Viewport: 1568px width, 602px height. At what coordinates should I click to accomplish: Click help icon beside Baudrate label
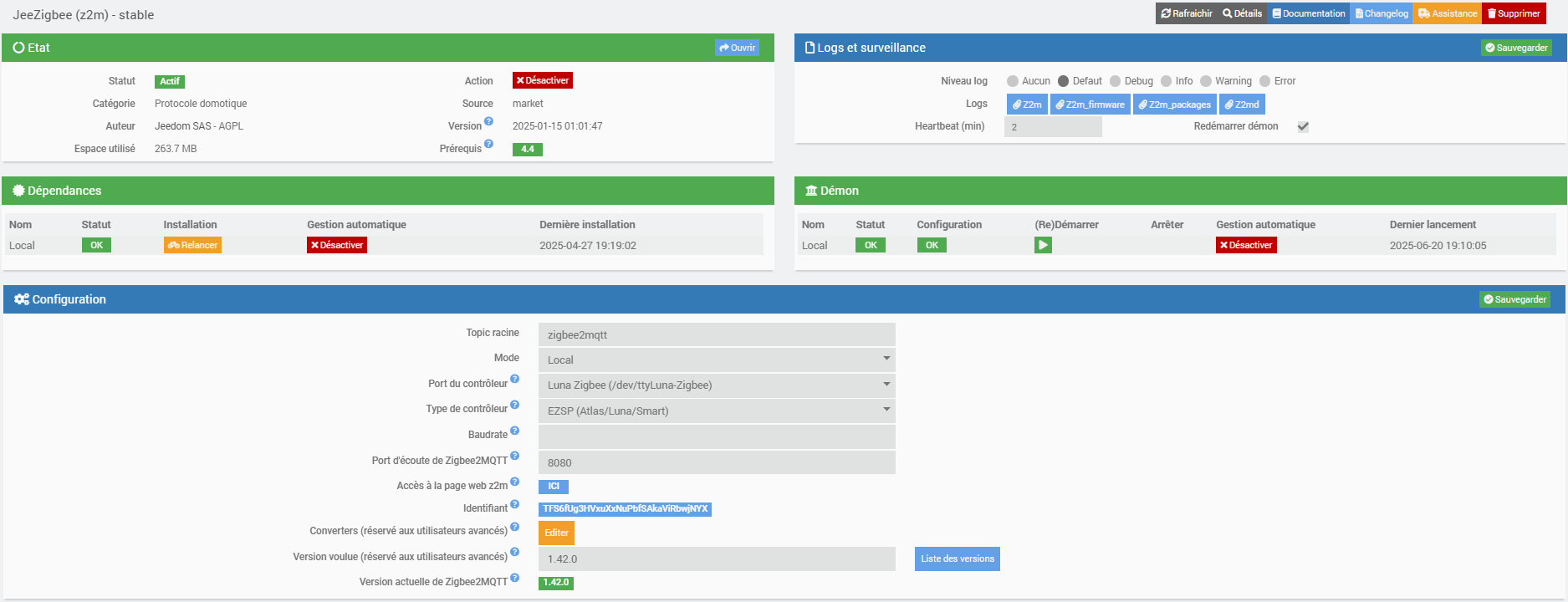tap(515, 431)
